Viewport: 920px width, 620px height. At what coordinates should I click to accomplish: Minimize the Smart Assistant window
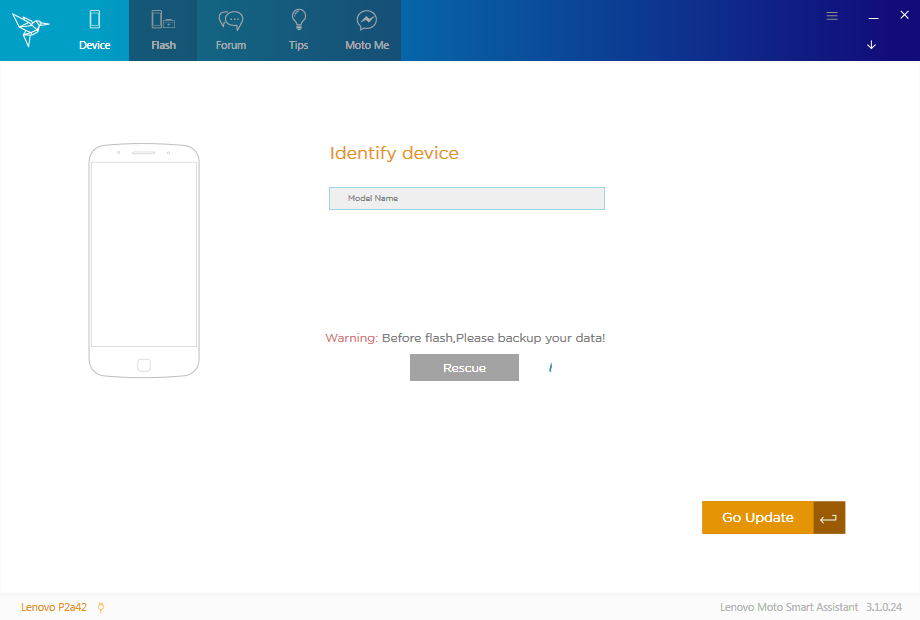point(873,16)
